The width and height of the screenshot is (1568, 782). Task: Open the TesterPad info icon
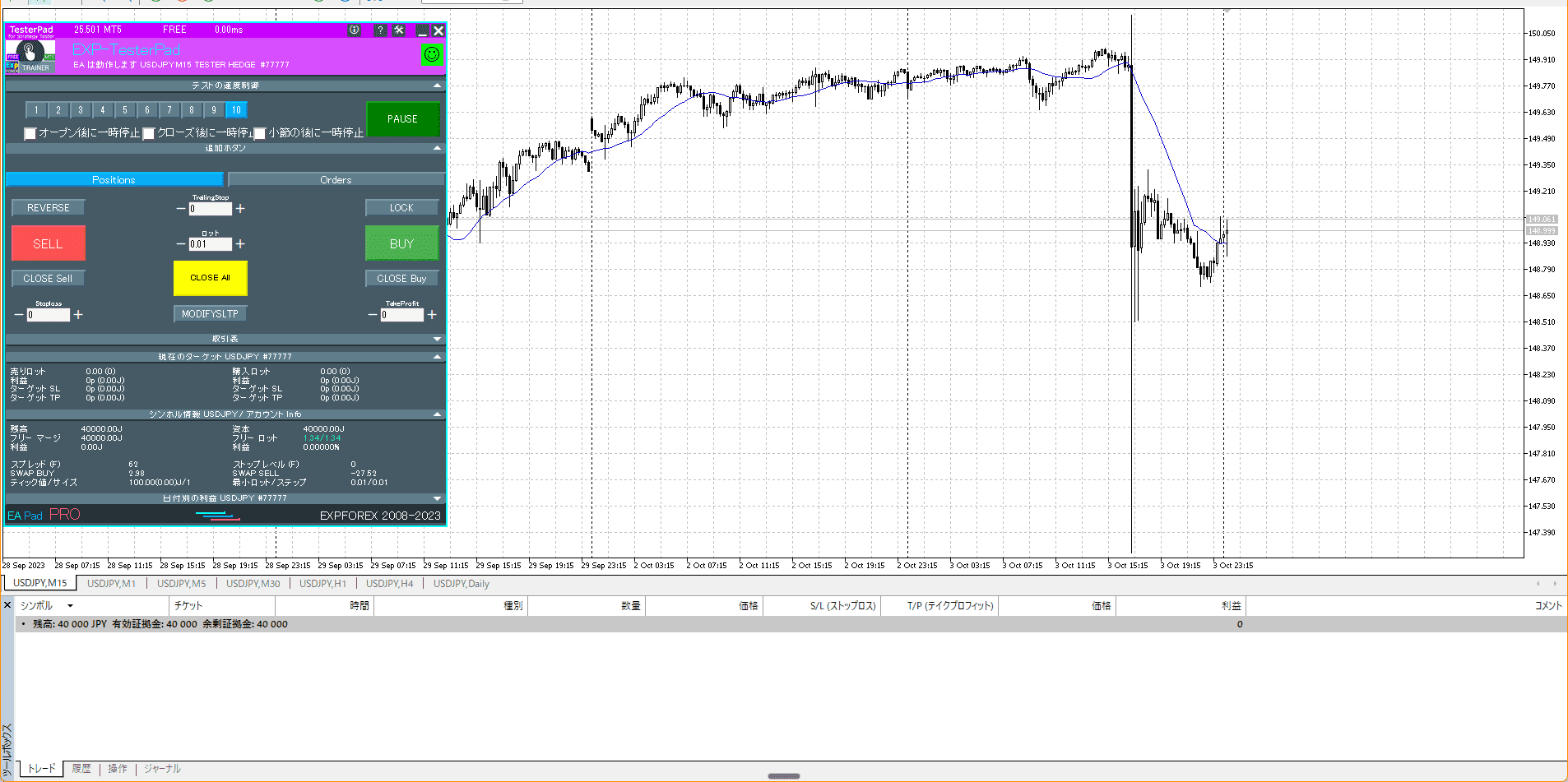(355, 30)
